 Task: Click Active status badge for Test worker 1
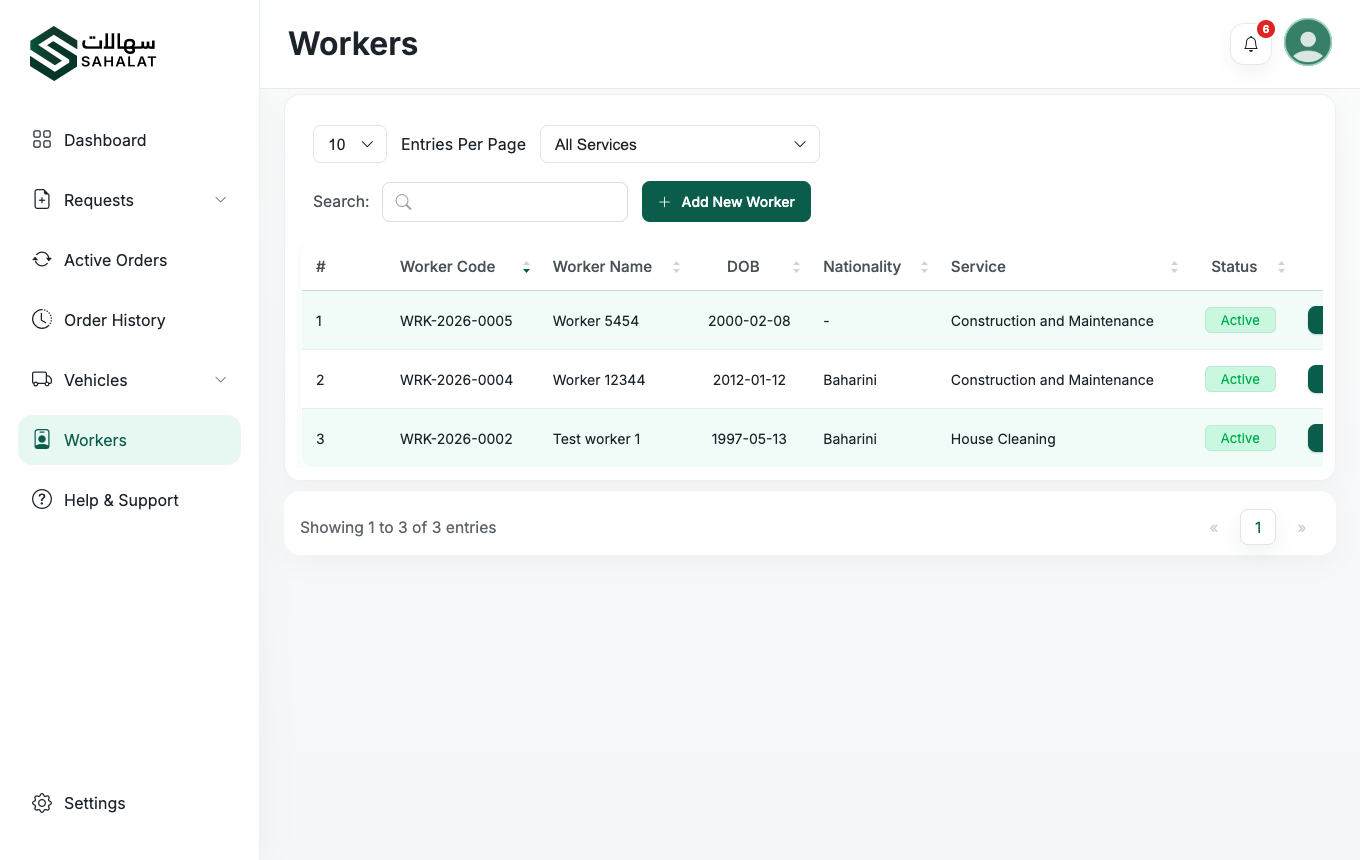click(1240, 438)
